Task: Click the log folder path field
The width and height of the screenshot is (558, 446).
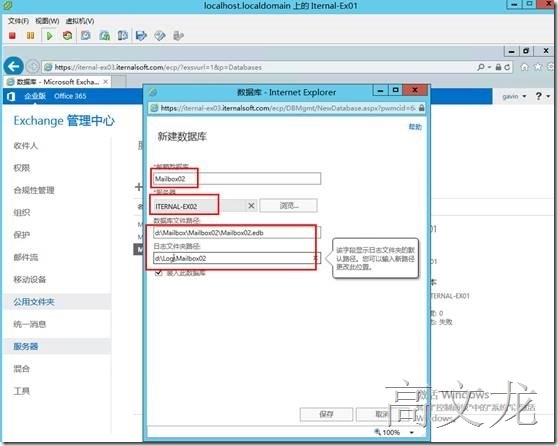Action: (x=237, y=258)
